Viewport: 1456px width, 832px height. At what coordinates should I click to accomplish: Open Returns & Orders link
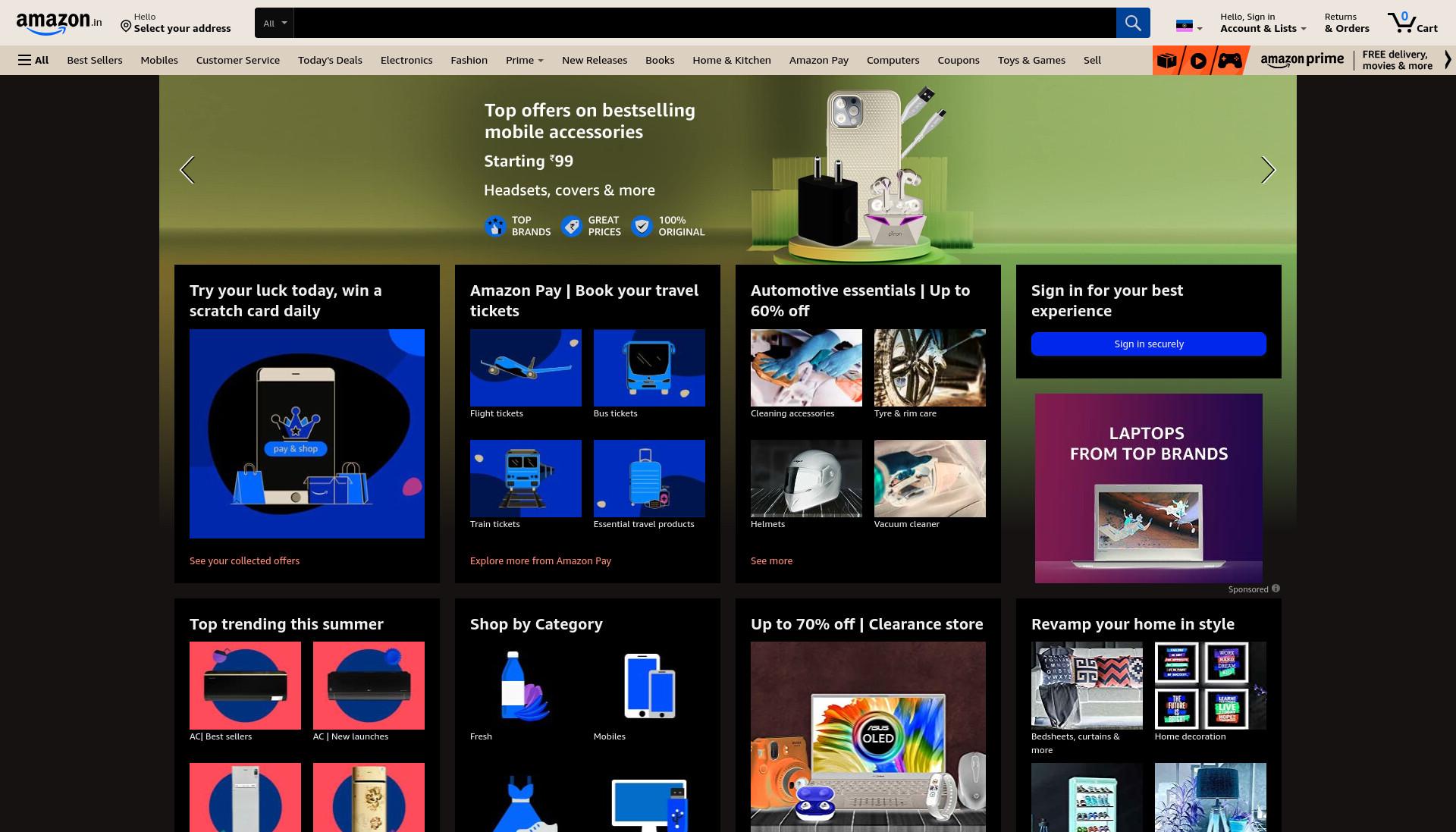[x=1347, y=23]
